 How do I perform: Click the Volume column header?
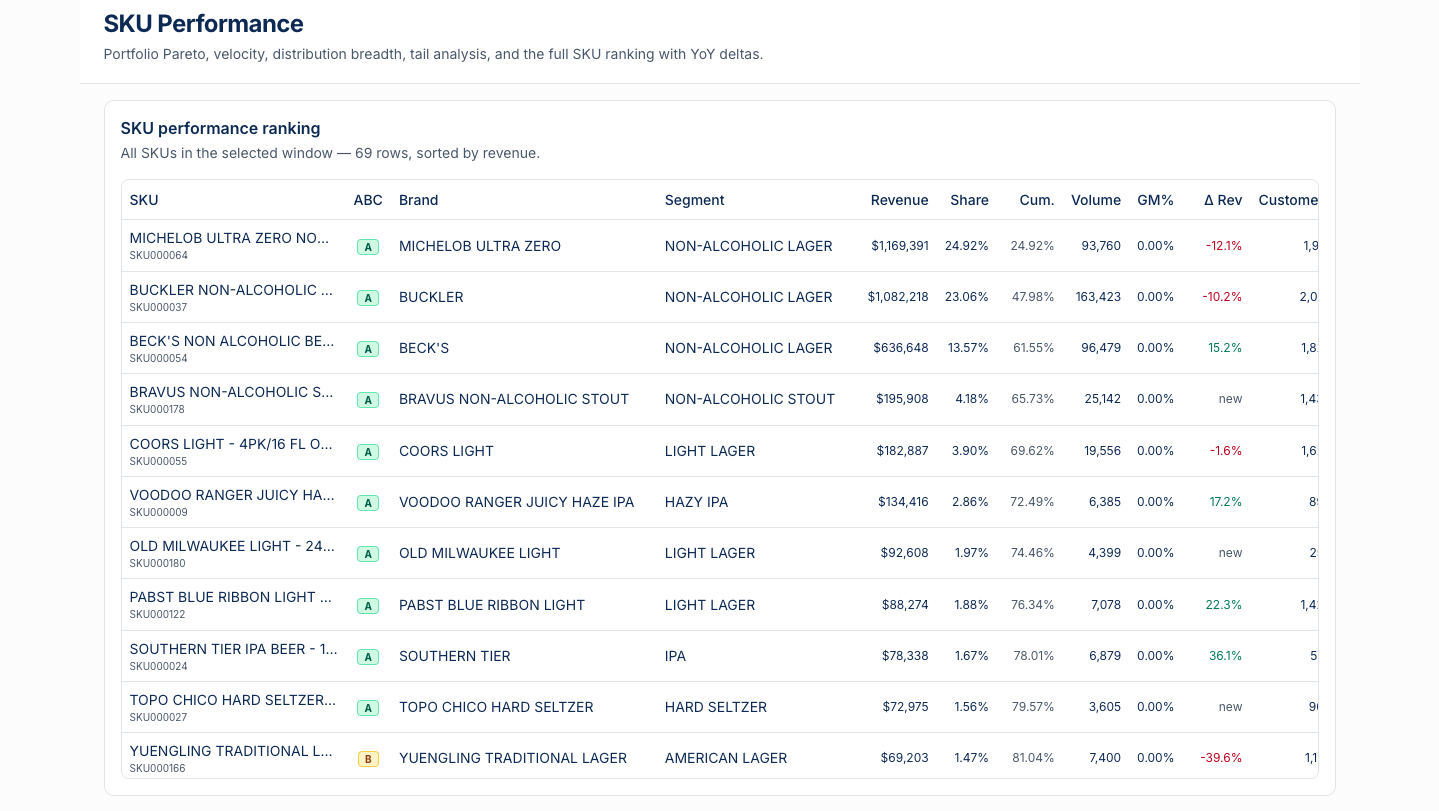(1096, 200)
